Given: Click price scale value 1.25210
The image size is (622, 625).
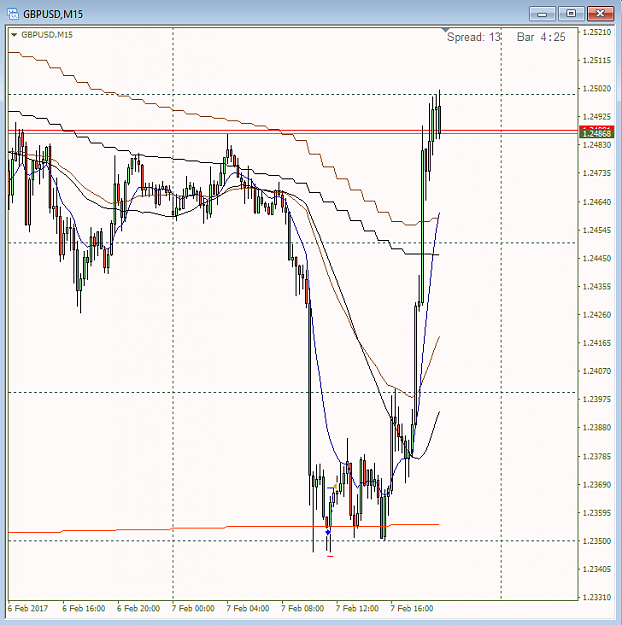Looking at the screenshot, I should pyautogui.click(x=597, y=32).
